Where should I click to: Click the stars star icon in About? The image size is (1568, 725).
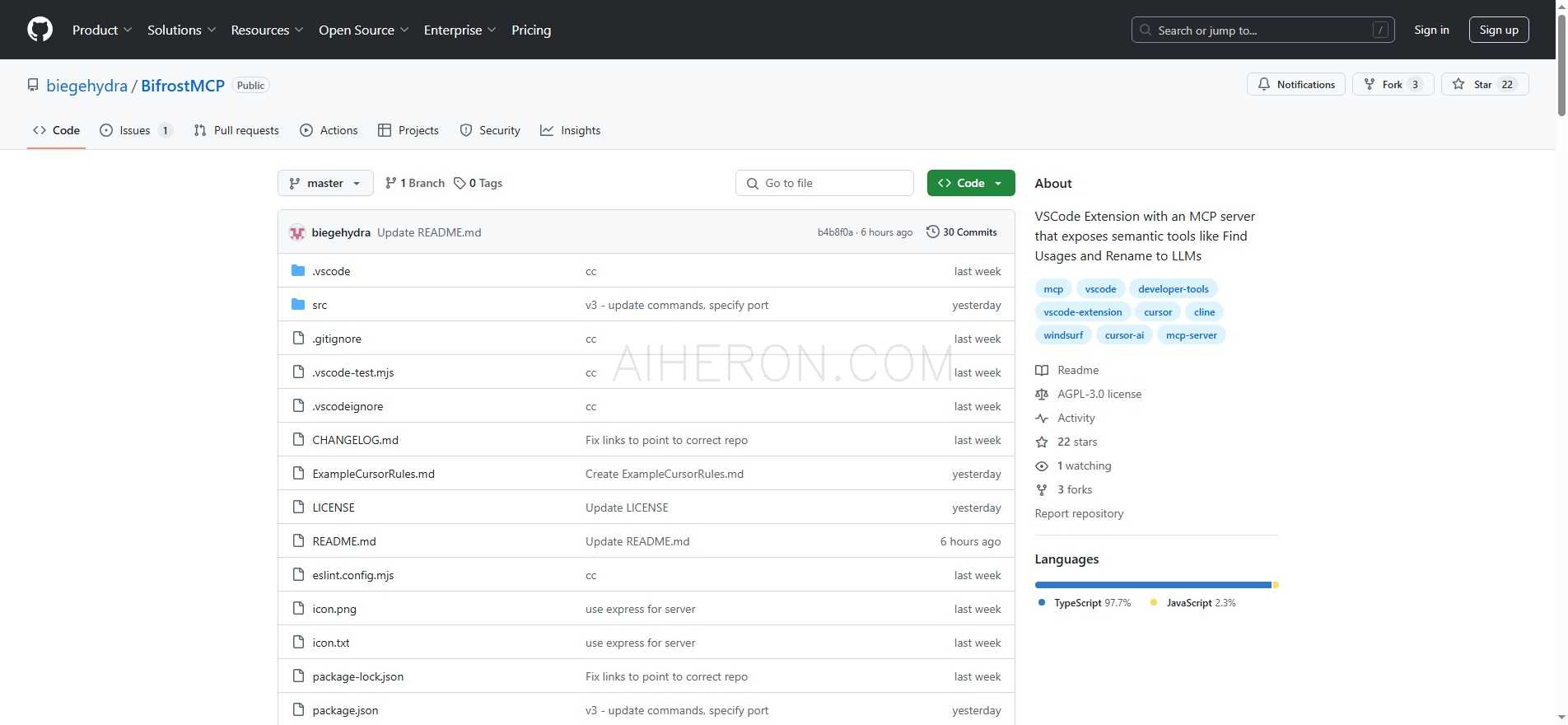coord(1042,442)
